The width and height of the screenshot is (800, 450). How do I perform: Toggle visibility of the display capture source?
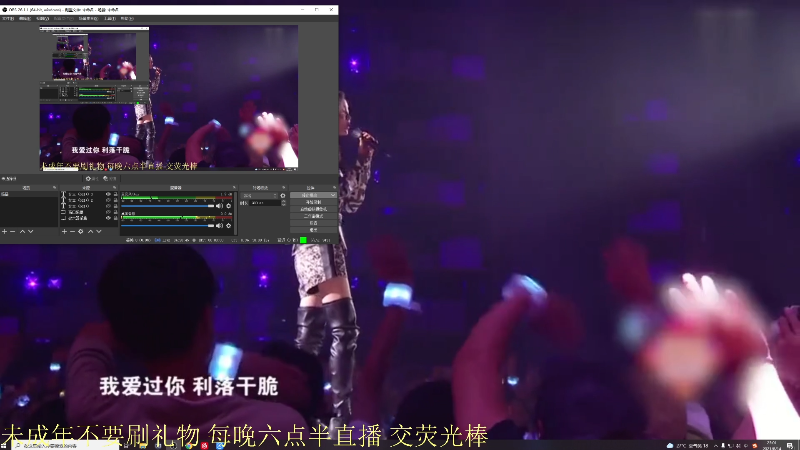(x=108, y=218)
